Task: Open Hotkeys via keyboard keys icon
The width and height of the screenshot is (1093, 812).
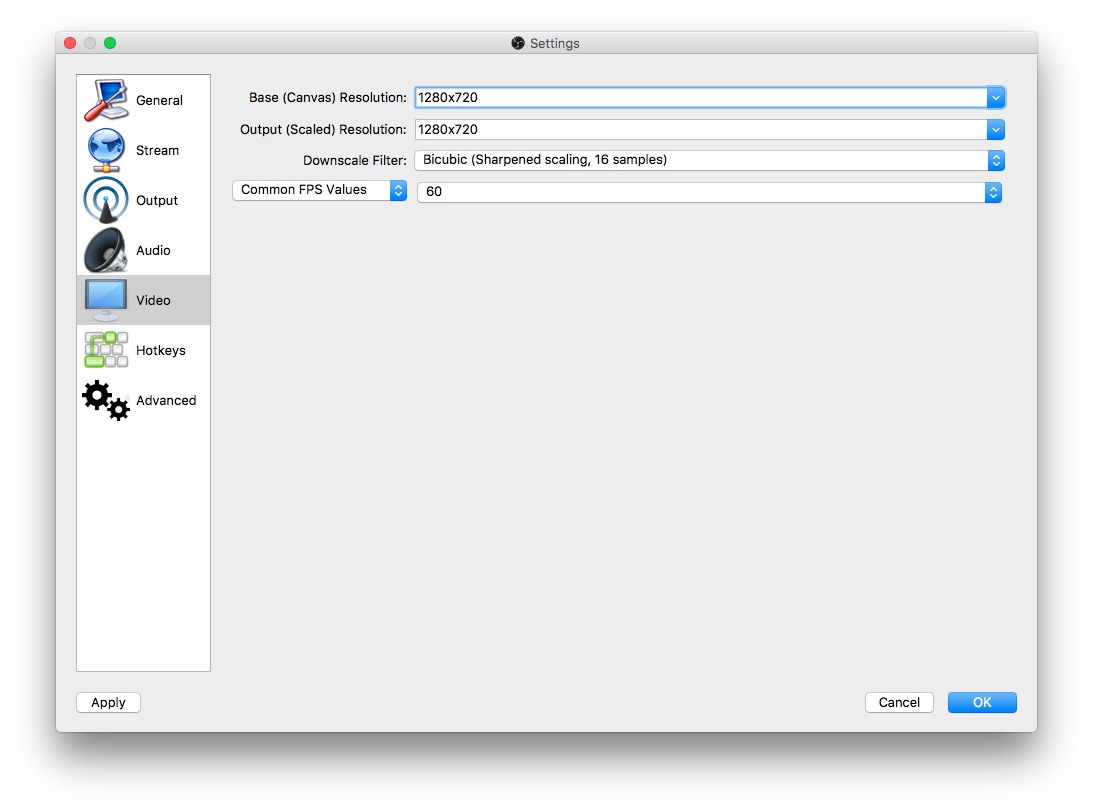Action: [x=106, y=350]
